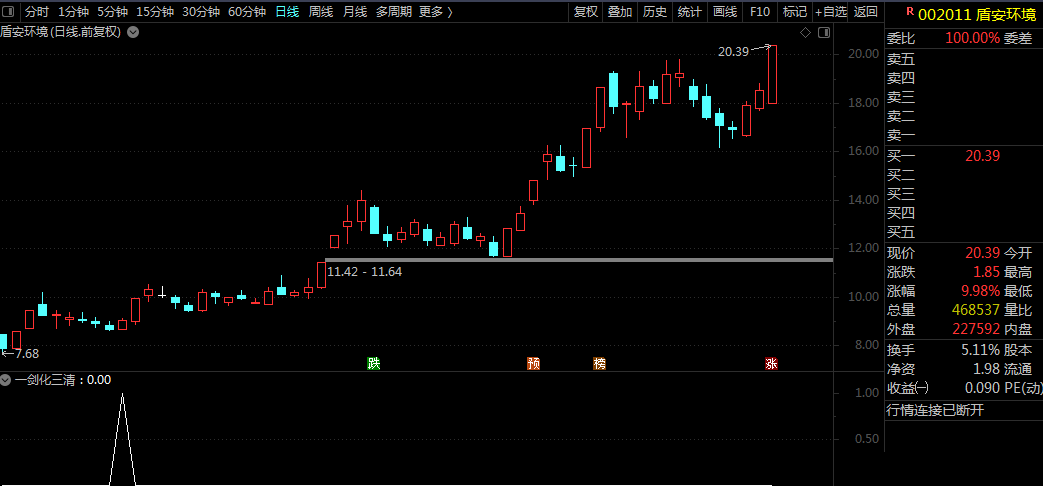Click the 外盘 227592 value

[x=976, y=329]
